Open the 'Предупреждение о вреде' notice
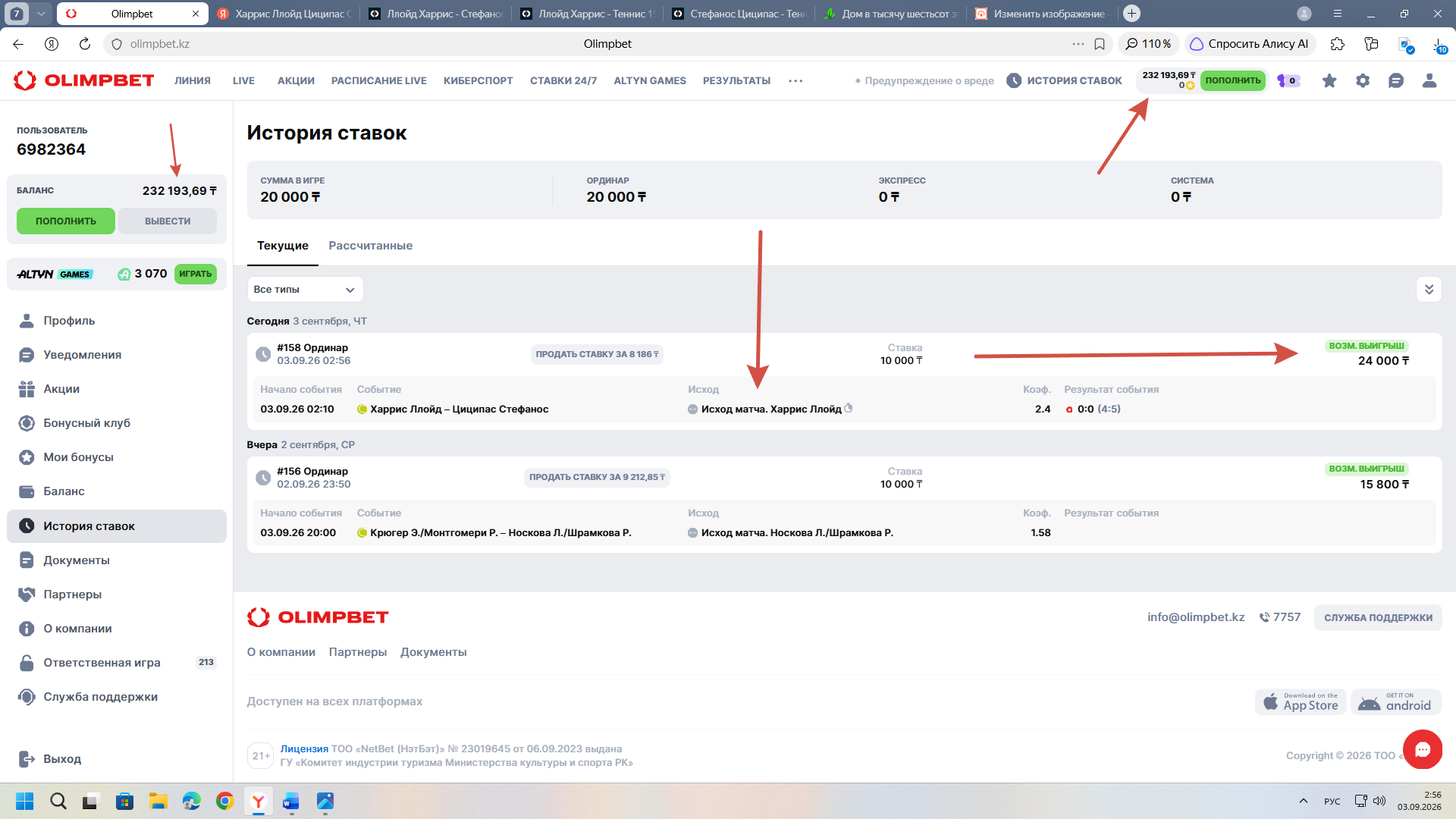The height and width of the screenshot is (819, 1456). click(x=924, y=80)
